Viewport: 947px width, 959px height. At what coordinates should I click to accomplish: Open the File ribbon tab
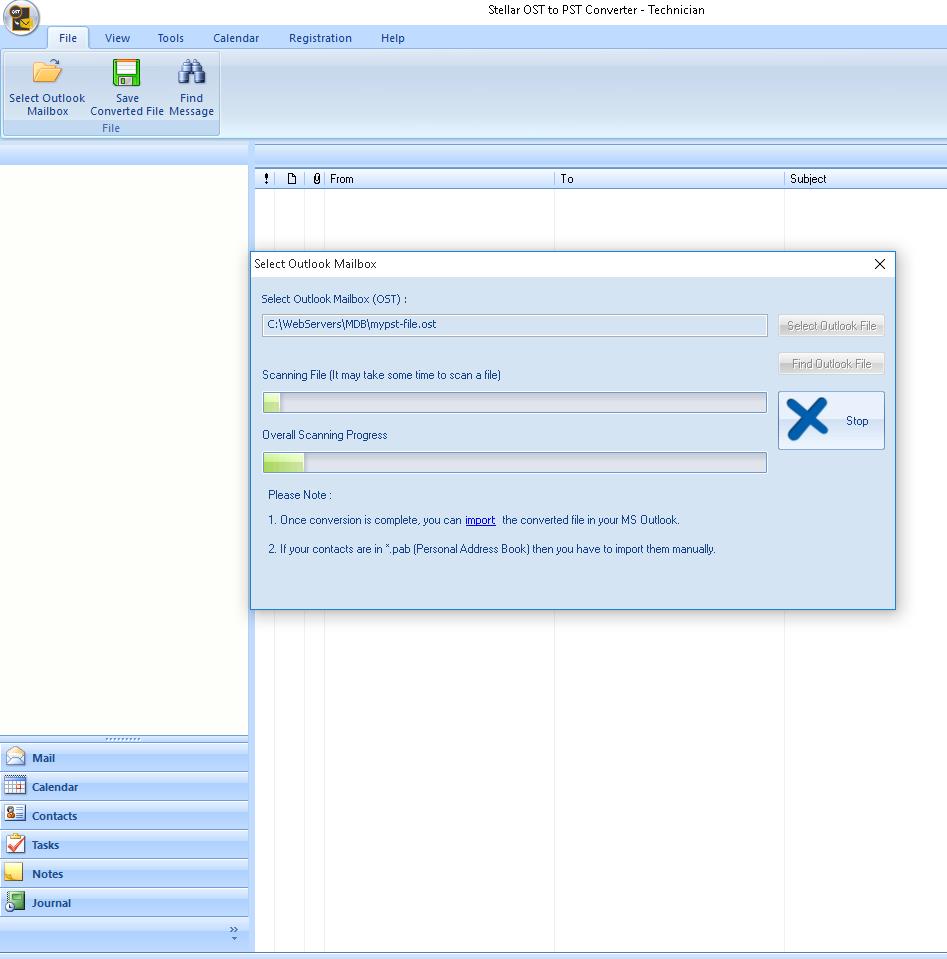coord(68,38)
